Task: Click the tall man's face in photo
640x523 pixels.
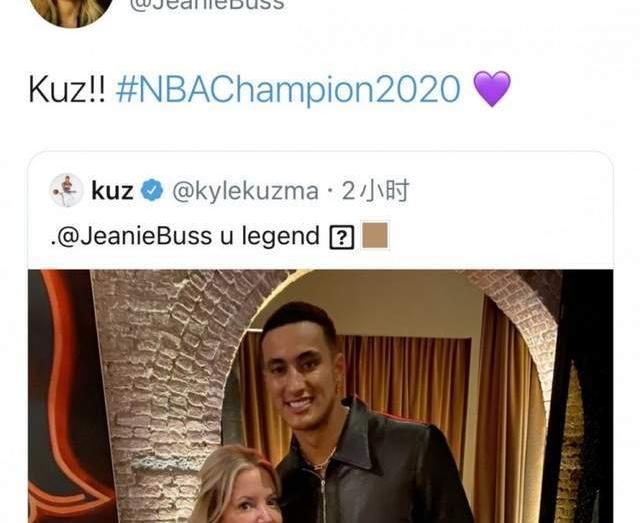Action: [x=301, y=370]
